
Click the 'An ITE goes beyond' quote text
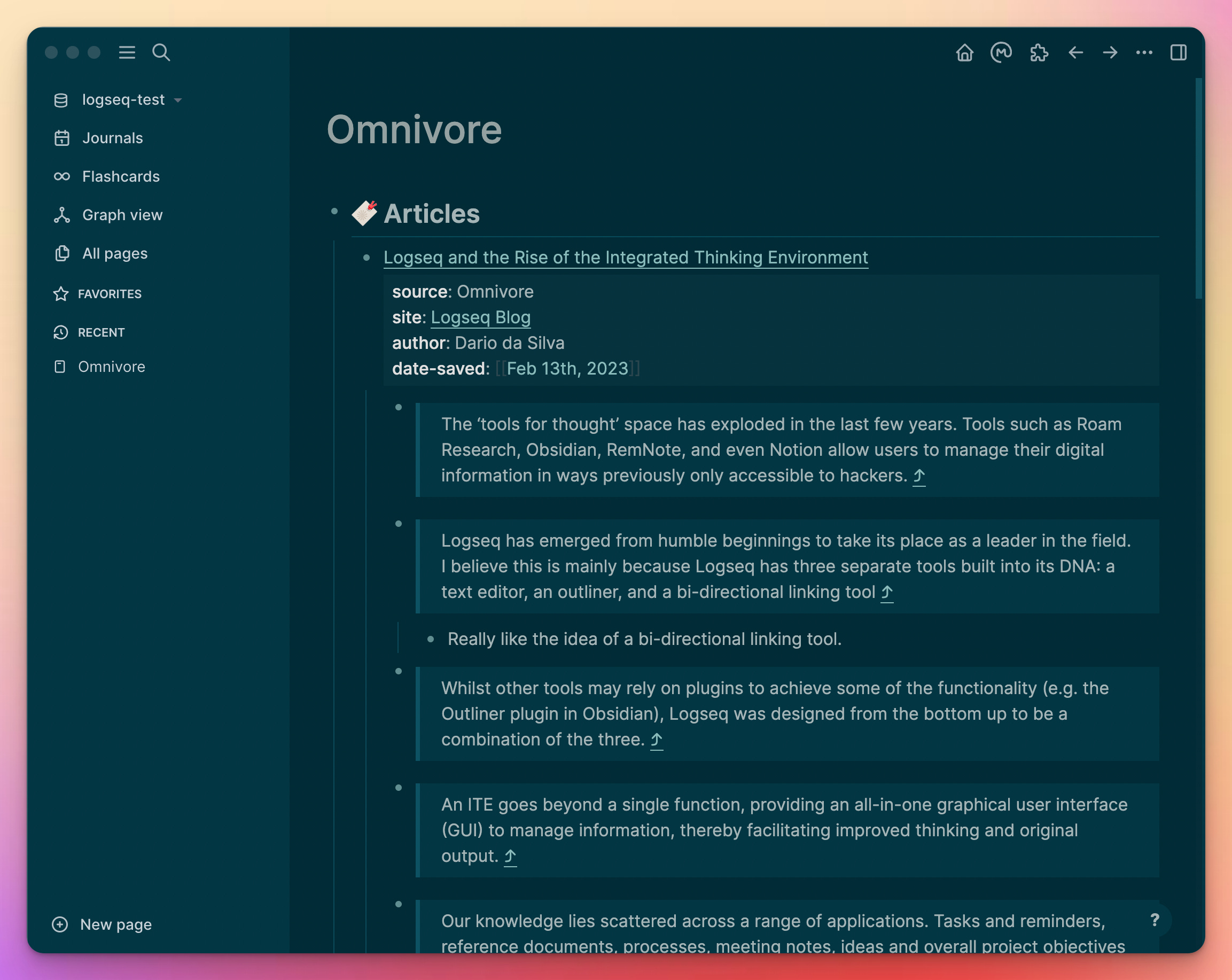(784, 831)
